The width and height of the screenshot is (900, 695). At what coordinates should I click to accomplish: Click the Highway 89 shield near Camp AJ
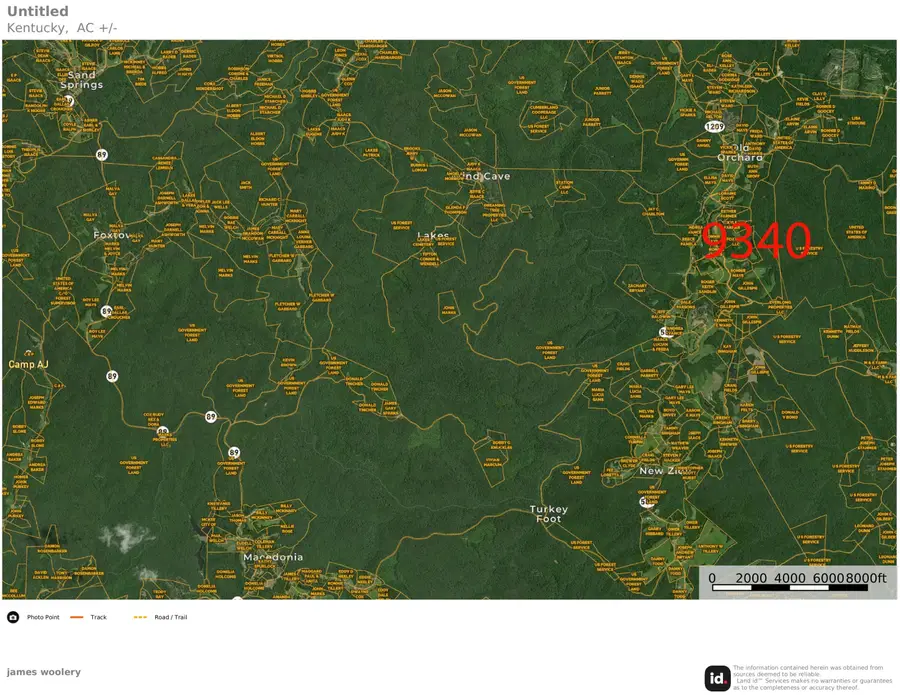pos(111,376)
